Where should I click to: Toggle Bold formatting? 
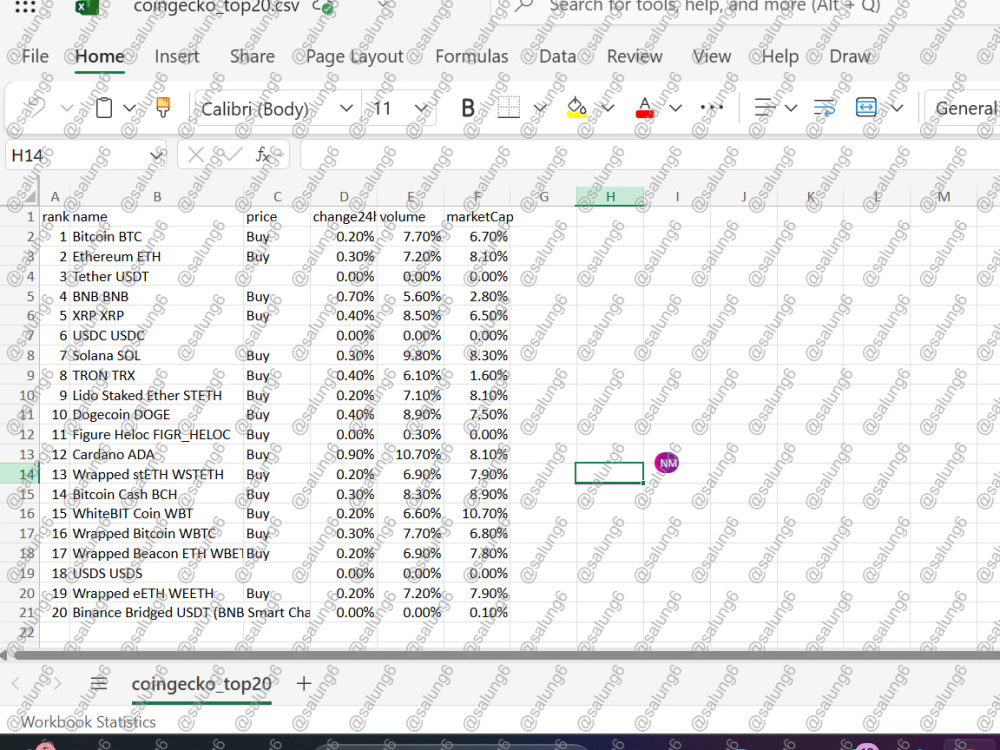click(x=467, y=108)
